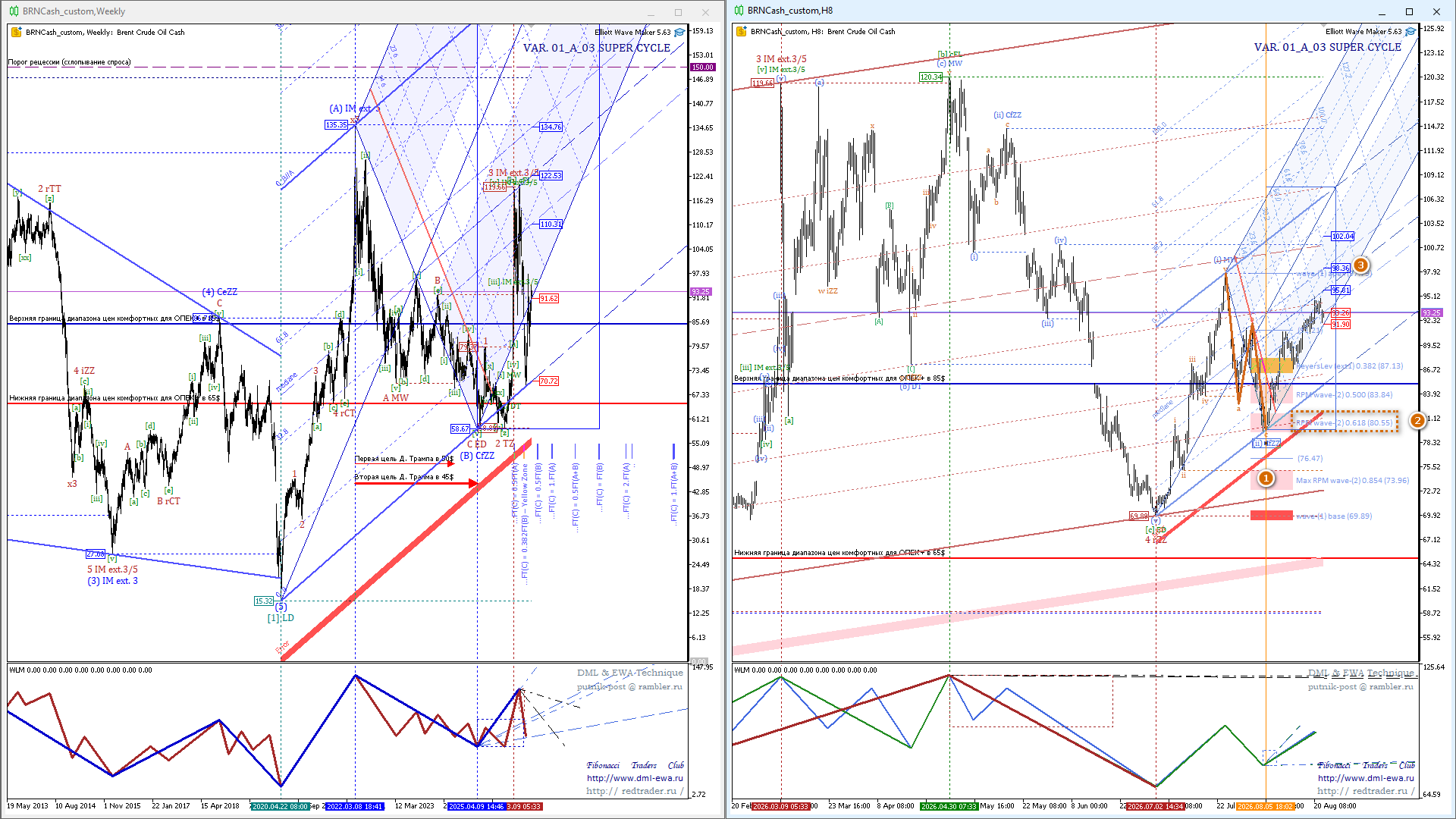Close the BRNCash Weekly chart window
The width and height of the screenshot is (1456, 819).
coord(705,12)
